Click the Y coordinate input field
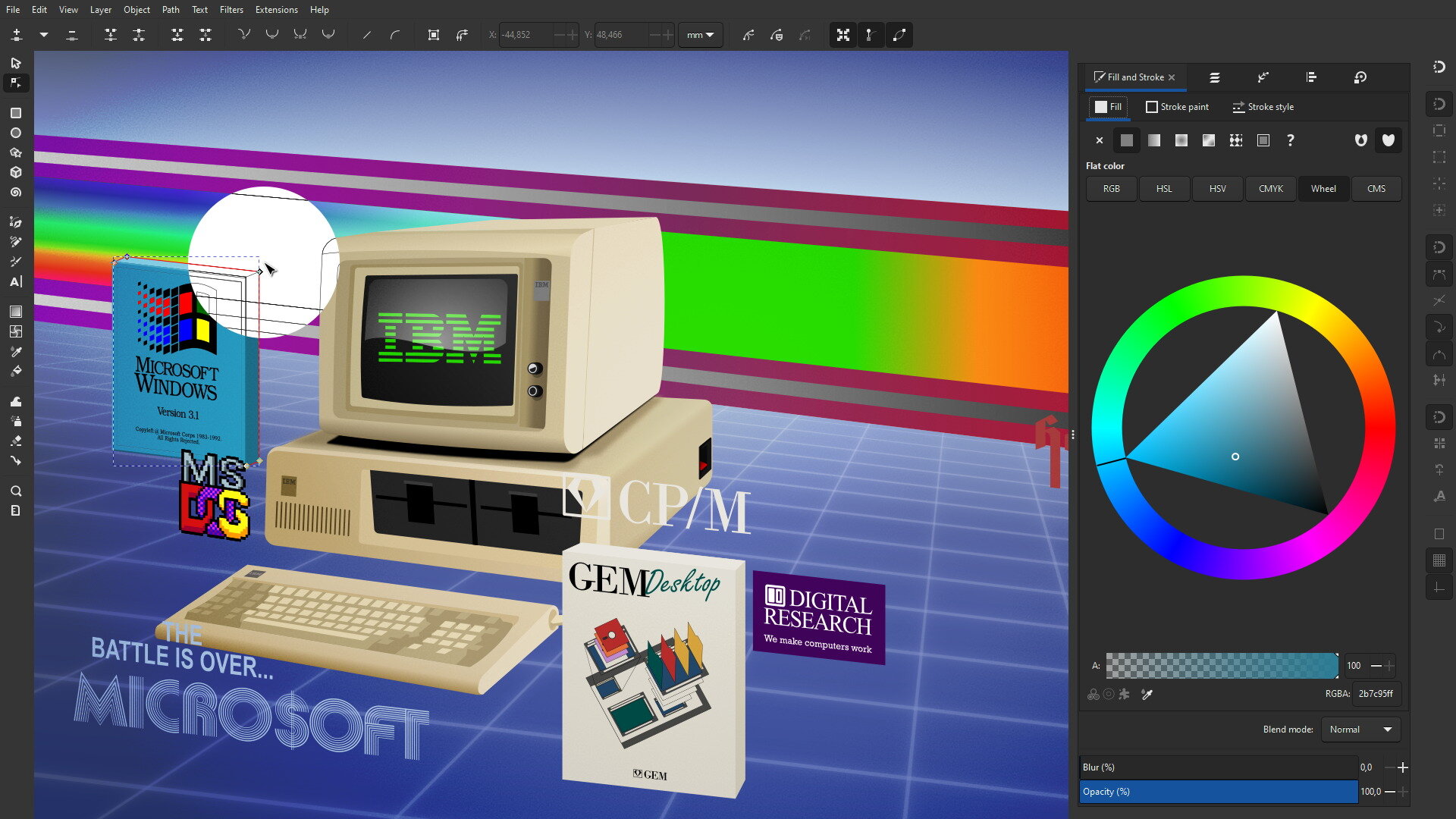Image resolution: width=1456 pixels, height=819 pixels. coord(622,35)
